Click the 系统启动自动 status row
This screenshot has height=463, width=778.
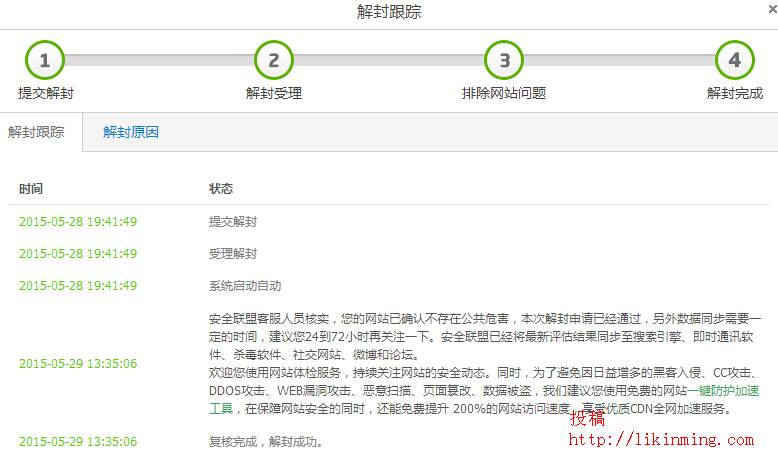point(245,285)
